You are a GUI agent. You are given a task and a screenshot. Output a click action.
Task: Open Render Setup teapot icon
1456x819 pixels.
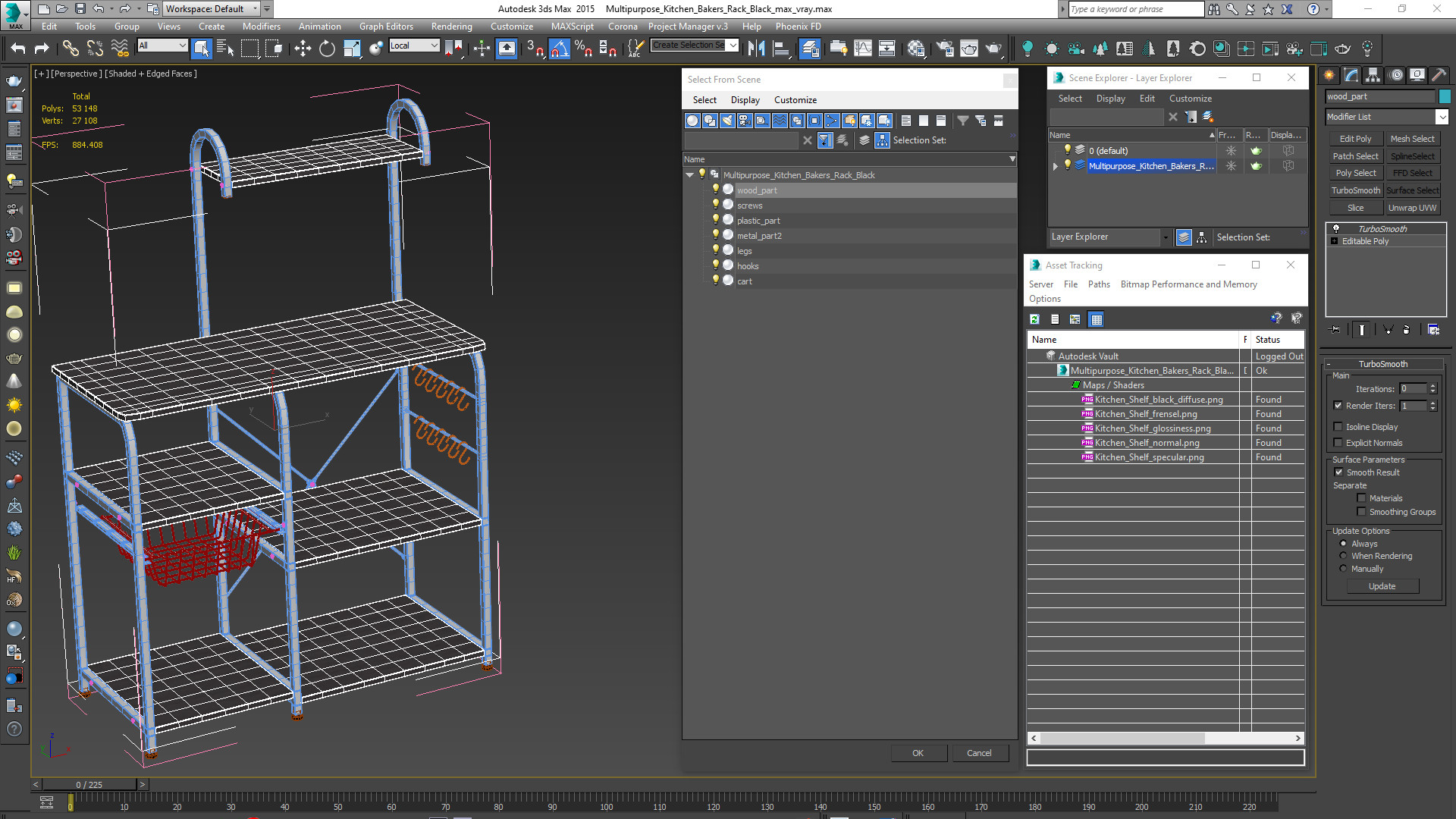945,49
